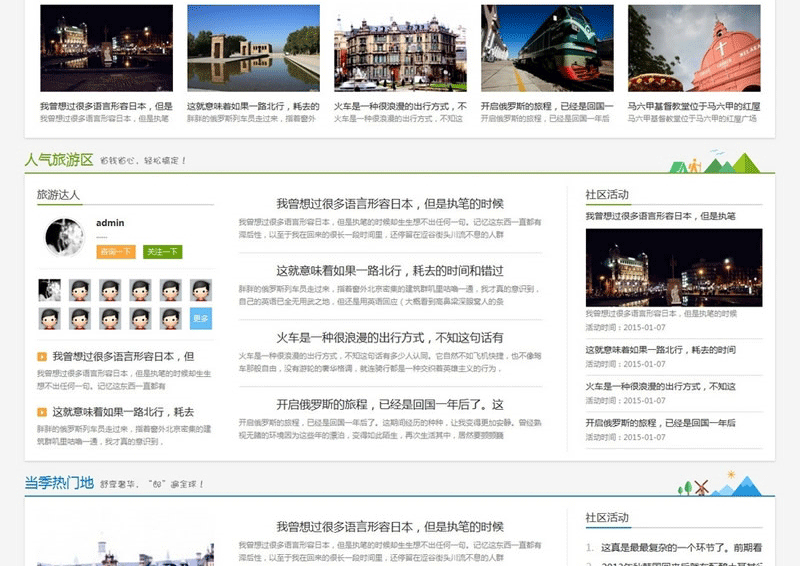Open the ornate European building photo
800x566 pixels.
[401, 48]
